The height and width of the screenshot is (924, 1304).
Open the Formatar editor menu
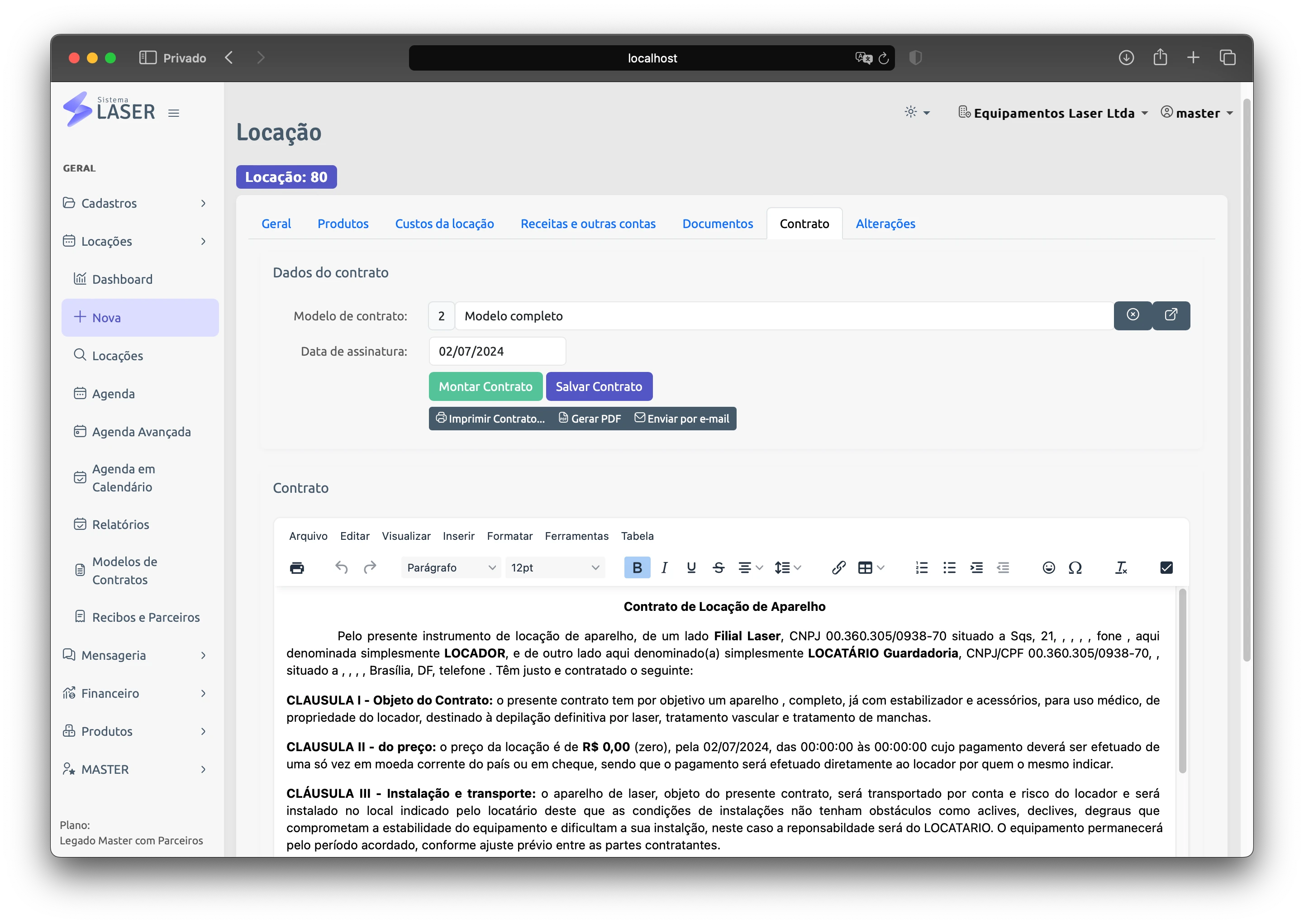(x=510, y=536)
